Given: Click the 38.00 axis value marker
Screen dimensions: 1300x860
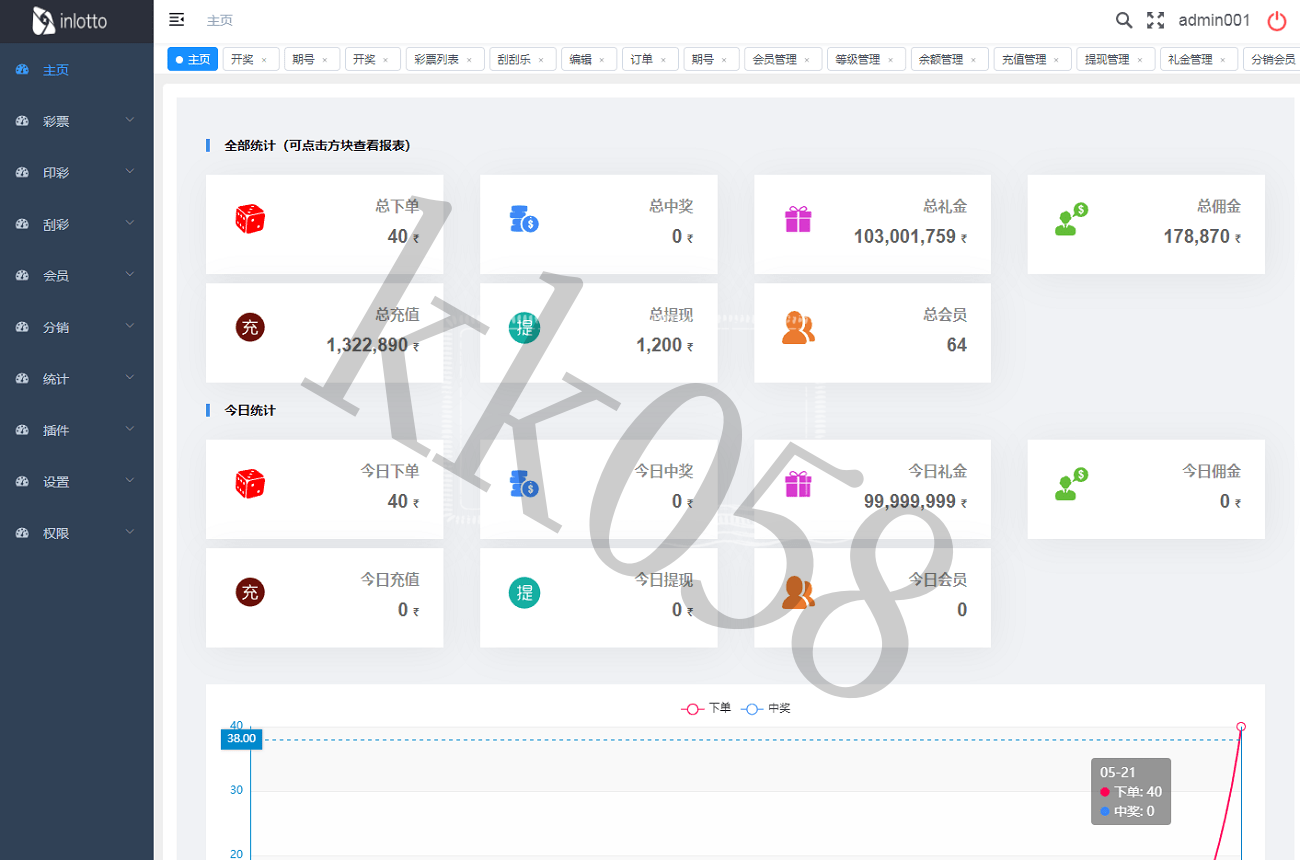Looking at the screenshot, I should (242, 739).
